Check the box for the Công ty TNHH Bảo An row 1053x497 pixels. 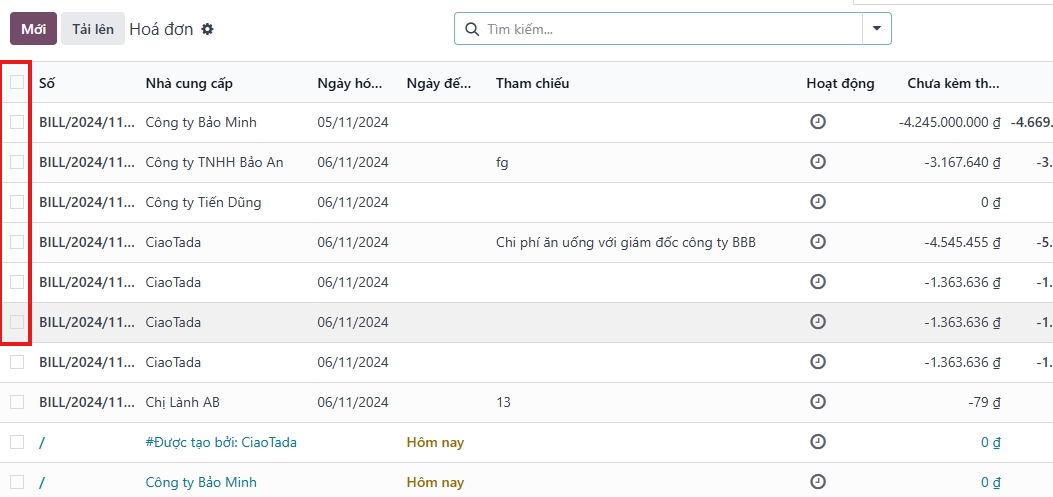coord(17,162)
